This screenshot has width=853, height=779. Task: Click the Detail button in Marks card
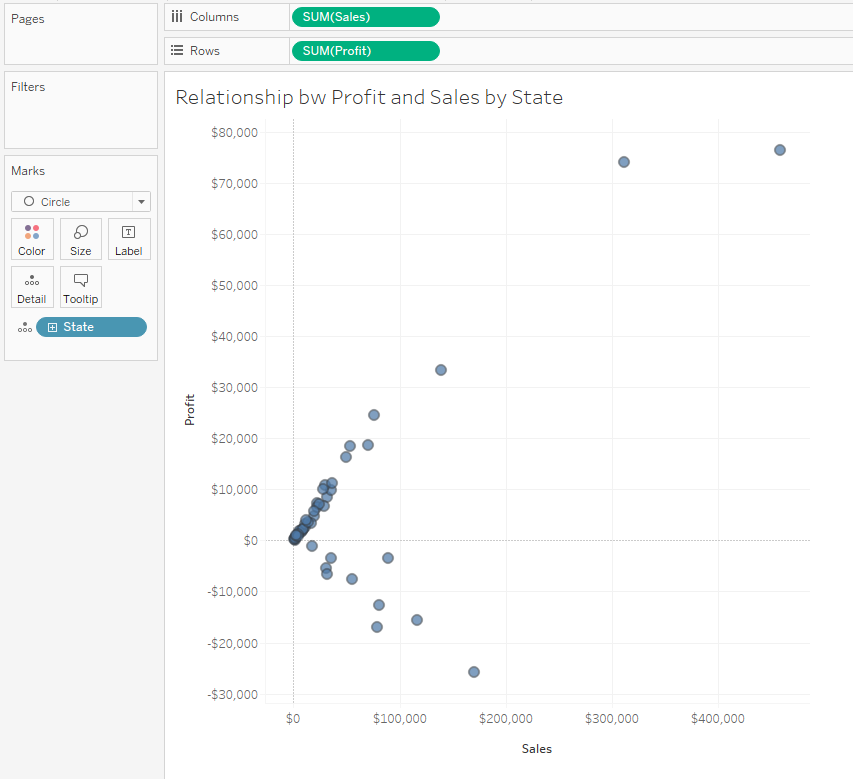(32, 287)
